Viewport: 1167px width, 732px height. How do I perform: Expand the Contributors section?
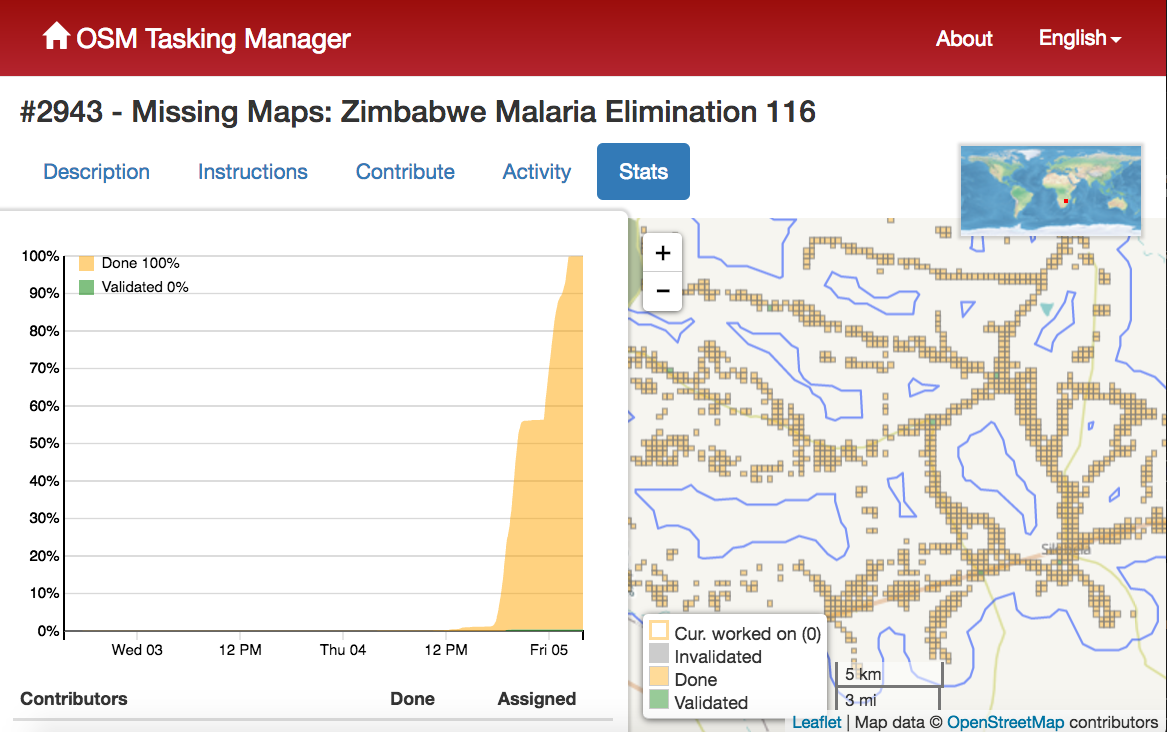point(74,699)
